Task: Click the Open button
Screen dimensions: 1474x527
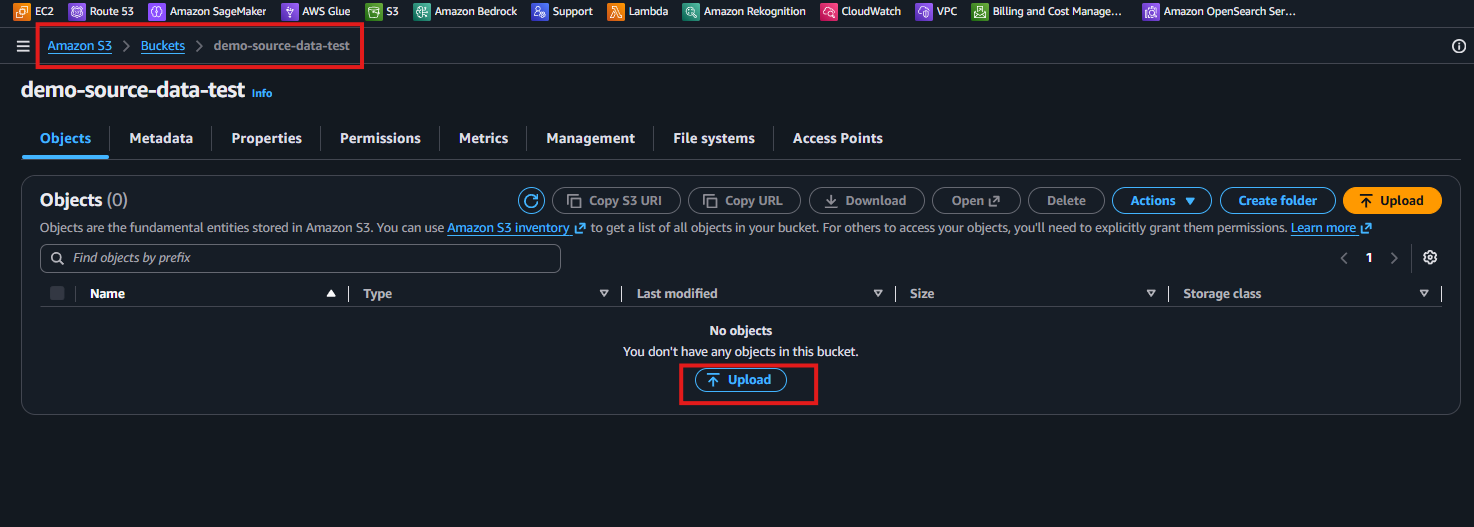Action: pyautogui.click(x=976, y=200)
